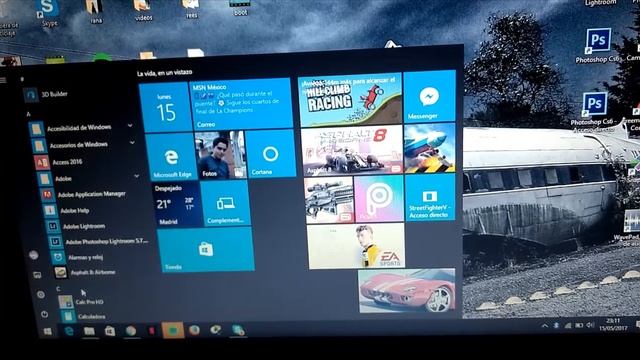This screenshot has width=640, height=360.
Task: Select Photoshop Cs6 - Acceso directo desktop icon
Action: [593, 112]
